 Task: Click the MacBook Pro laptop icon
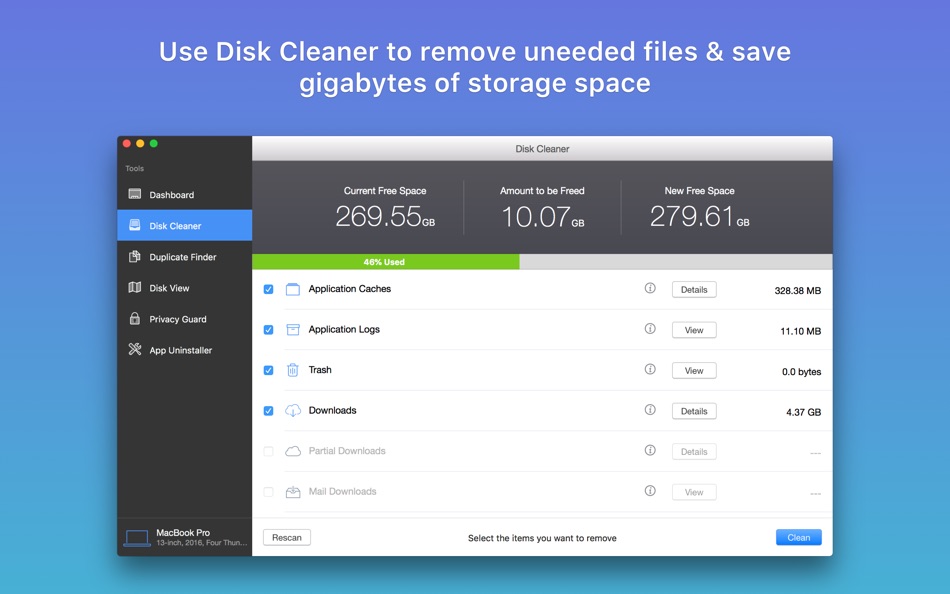[137, 538]
